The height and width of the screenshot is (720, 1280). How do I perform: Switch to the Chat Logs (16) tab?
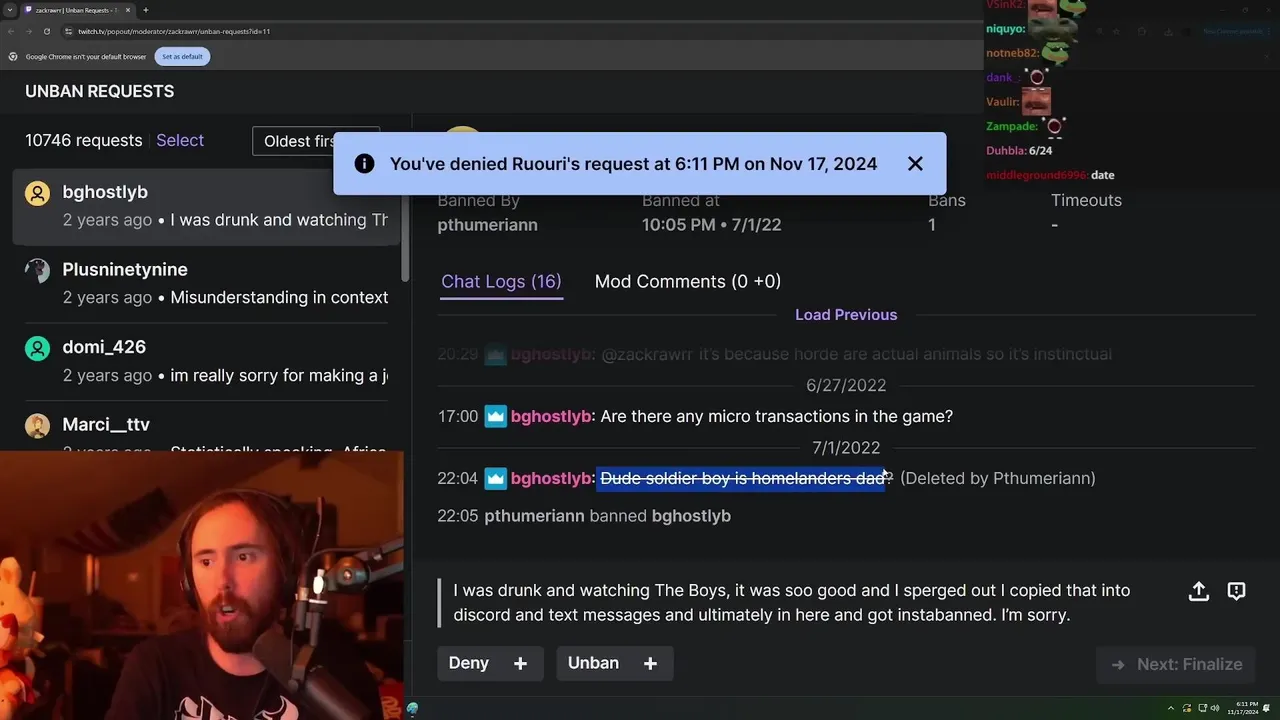click(x=501, y=282)
